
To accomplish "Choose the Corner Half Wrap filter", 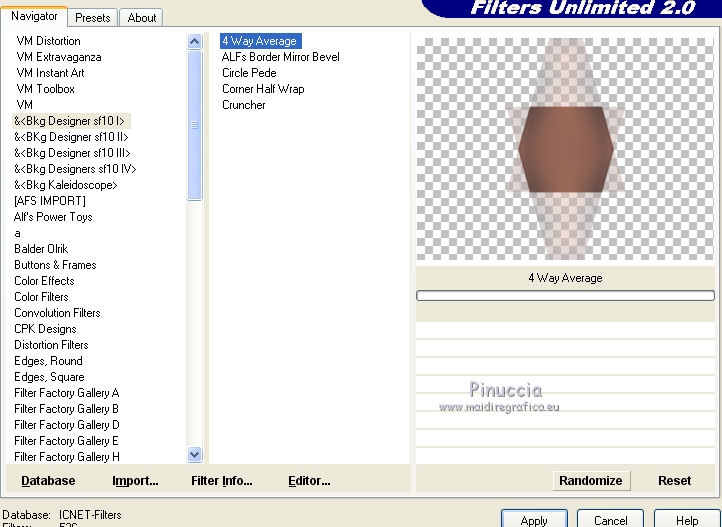I will pos(263,89).
